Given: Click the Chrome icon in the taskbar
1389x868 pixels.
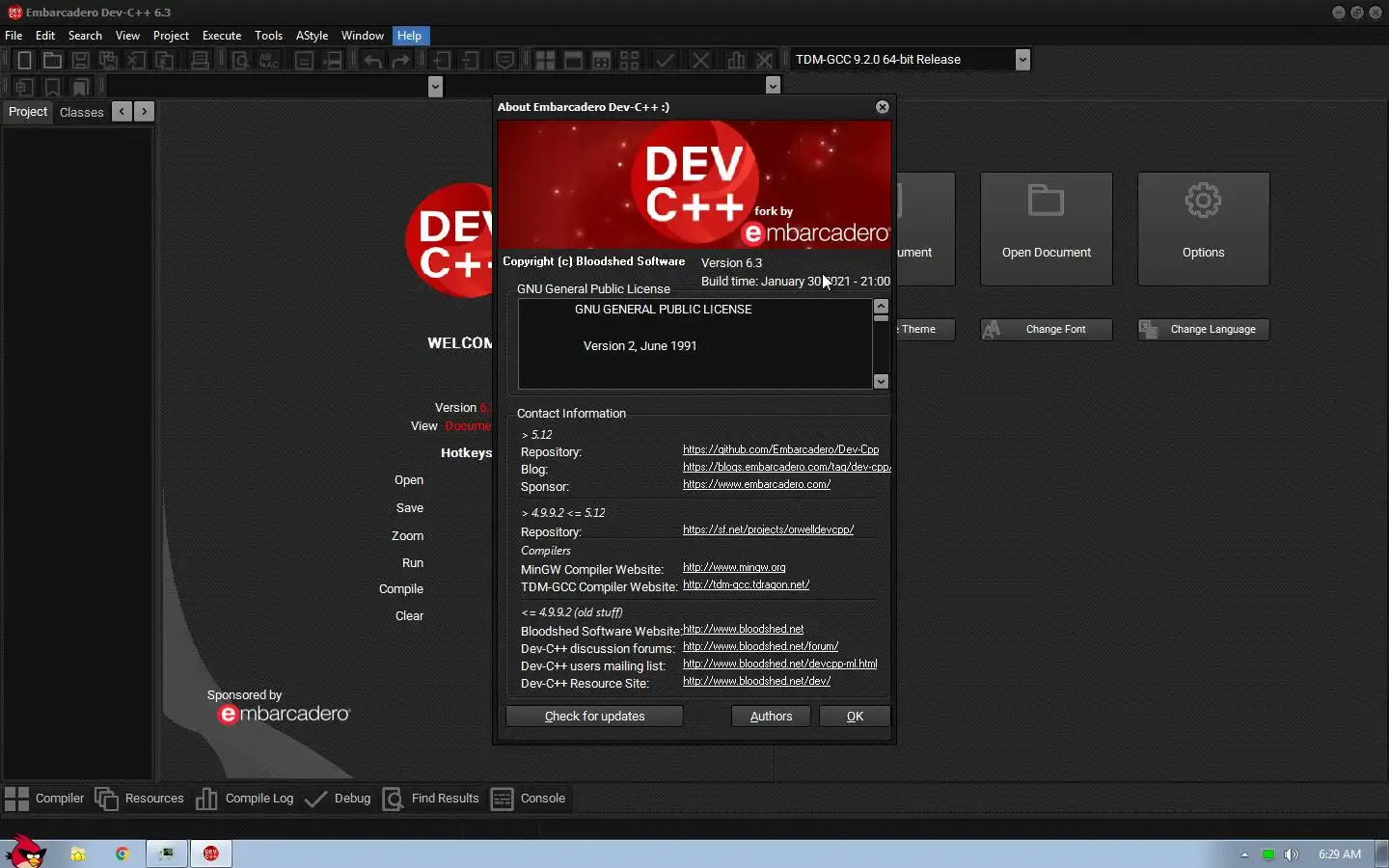Looking at the screenshot, I should coord(122,854).
